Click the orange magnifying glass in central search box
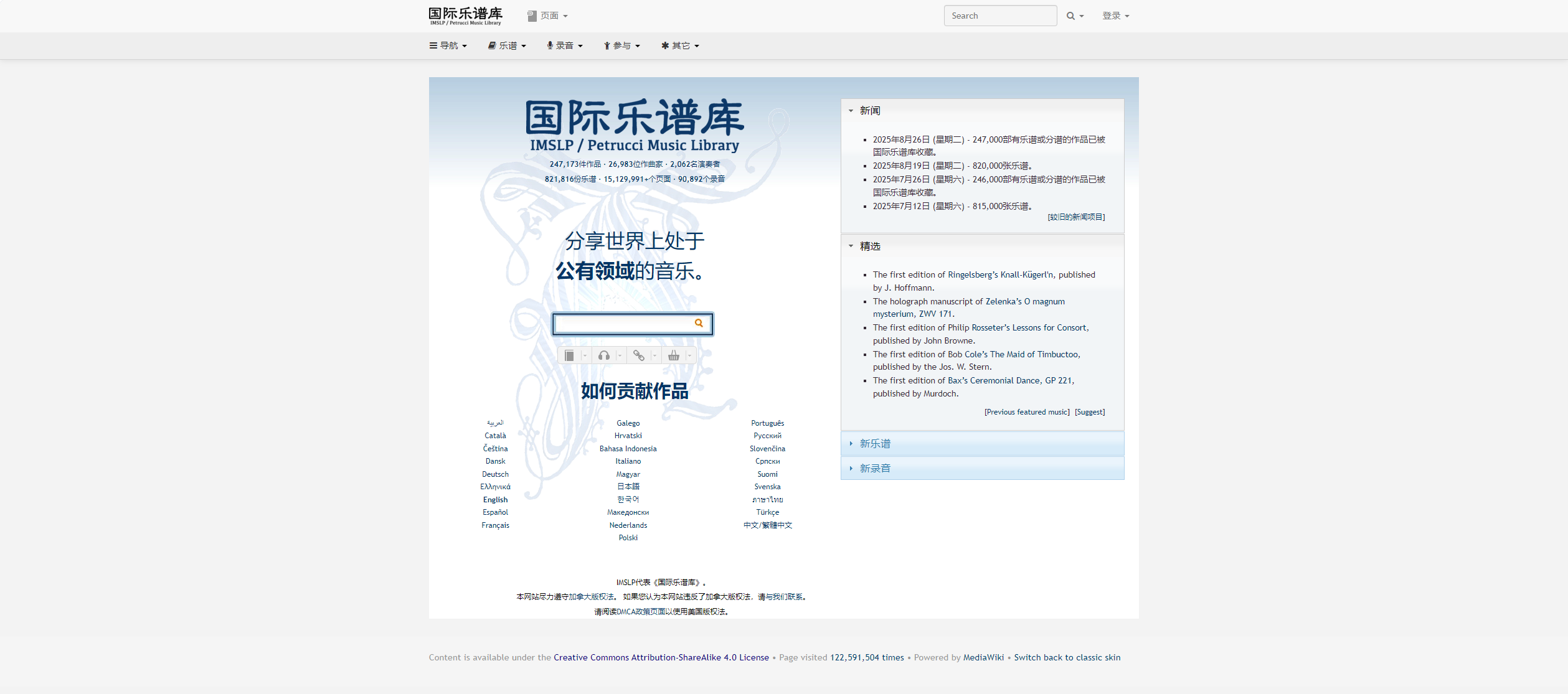 [x=700, y=324]
